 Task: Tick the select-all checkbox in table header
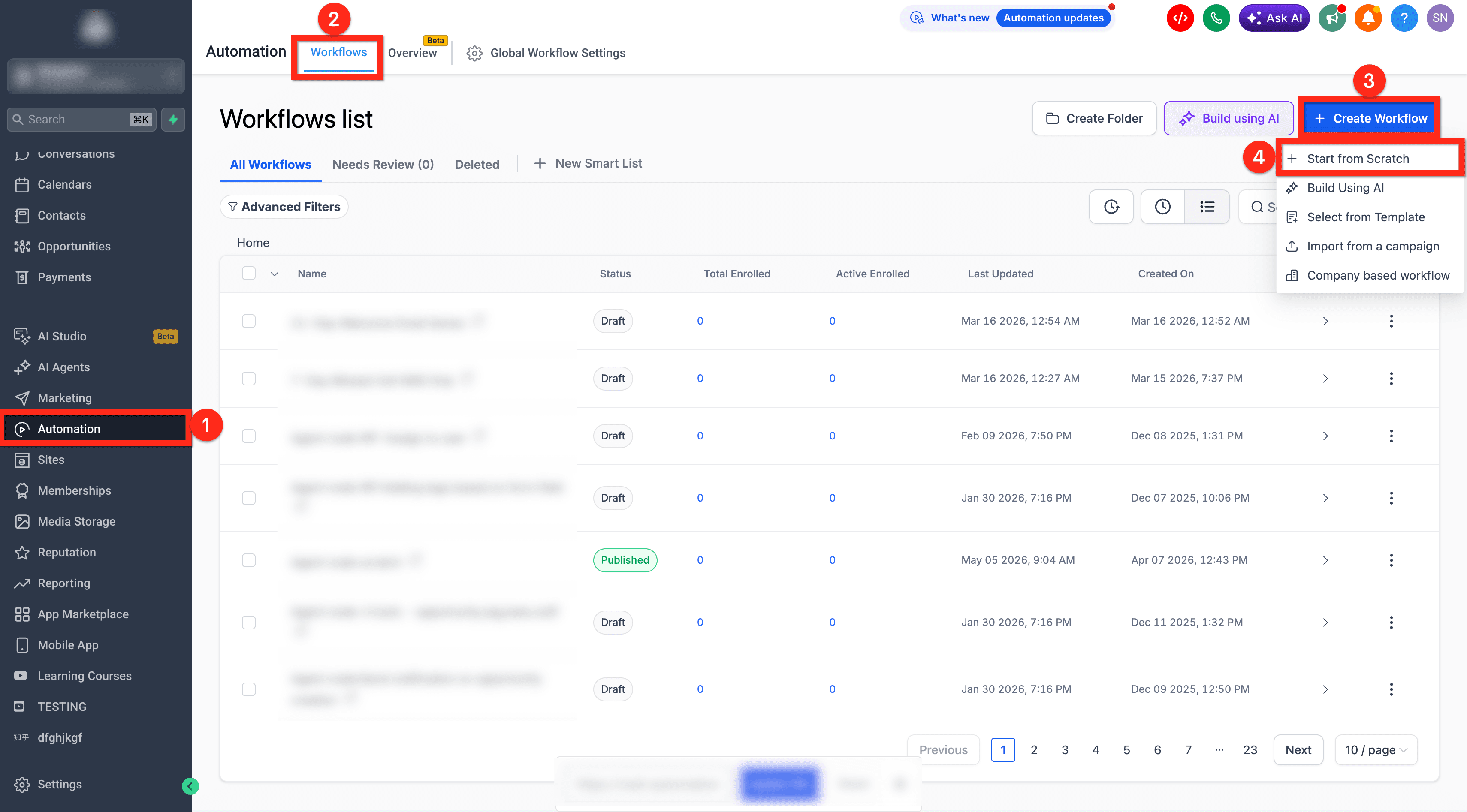249,273
